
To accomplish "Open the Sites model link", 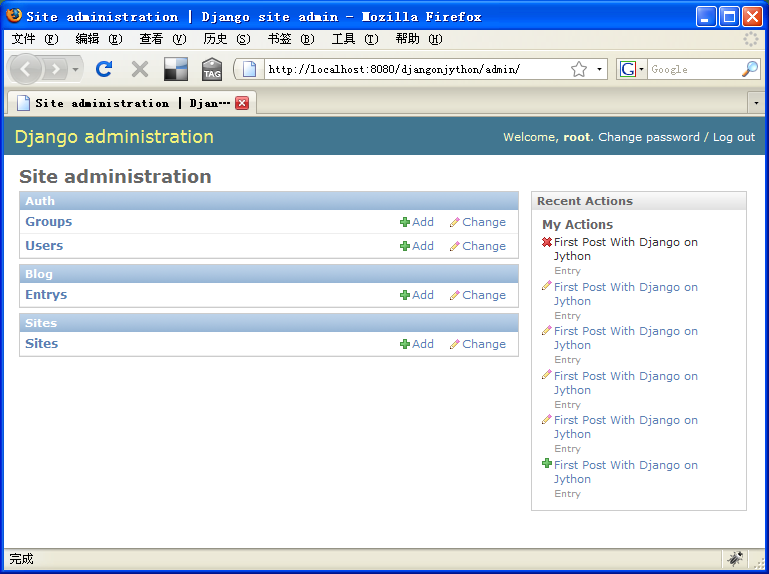I will click(42, 344).
